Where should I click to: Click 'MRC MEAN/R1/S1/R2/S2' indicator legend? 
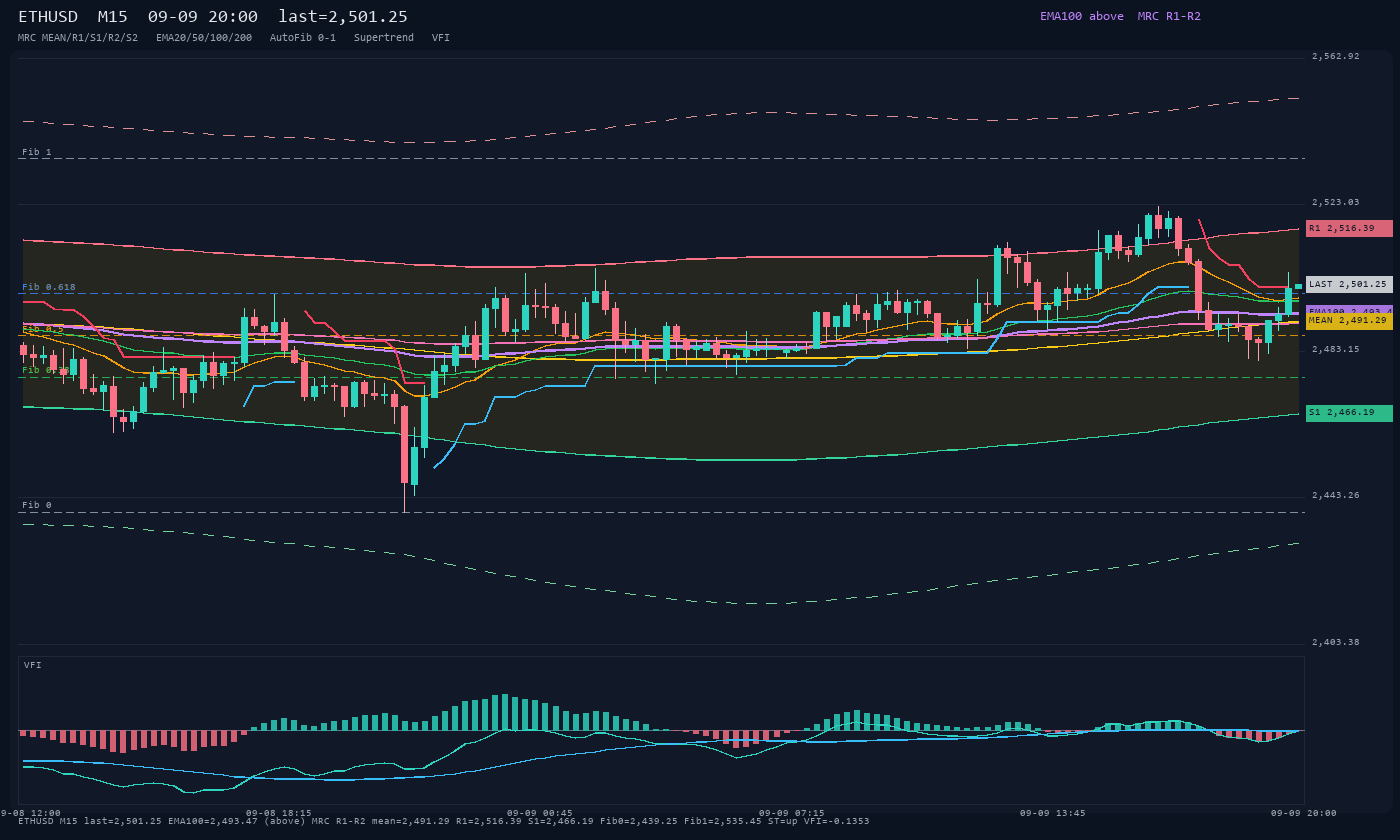point(78,37)
